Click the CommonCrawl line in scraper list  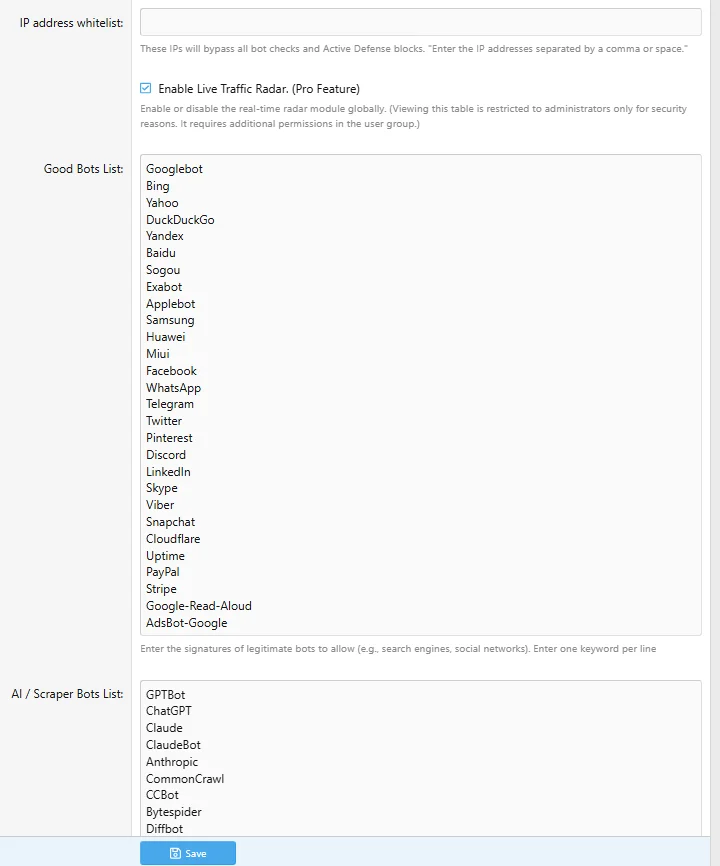pyautogui.click(x=185, y=779)
